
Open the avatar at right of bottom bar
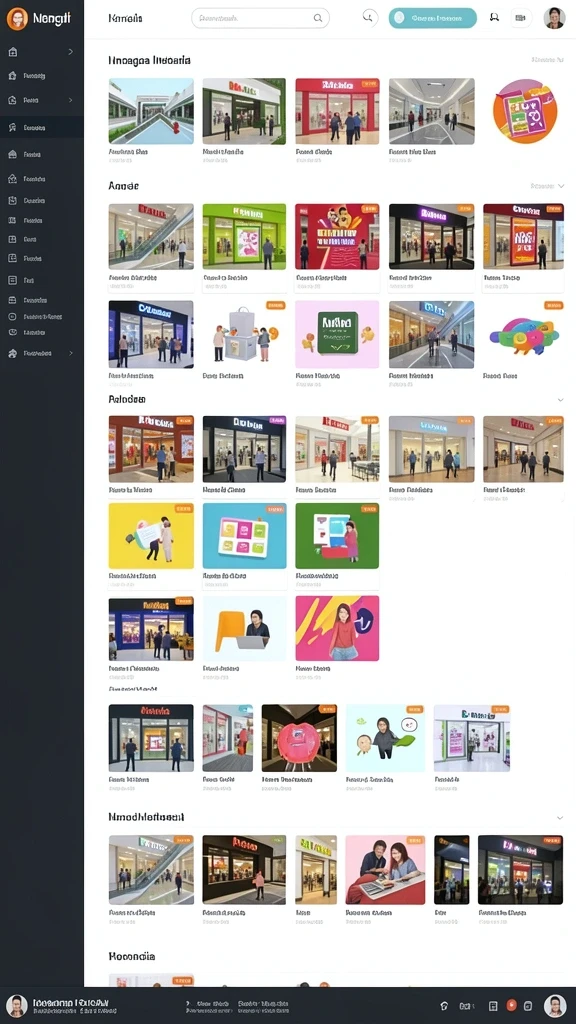(x=554, y=1006)
